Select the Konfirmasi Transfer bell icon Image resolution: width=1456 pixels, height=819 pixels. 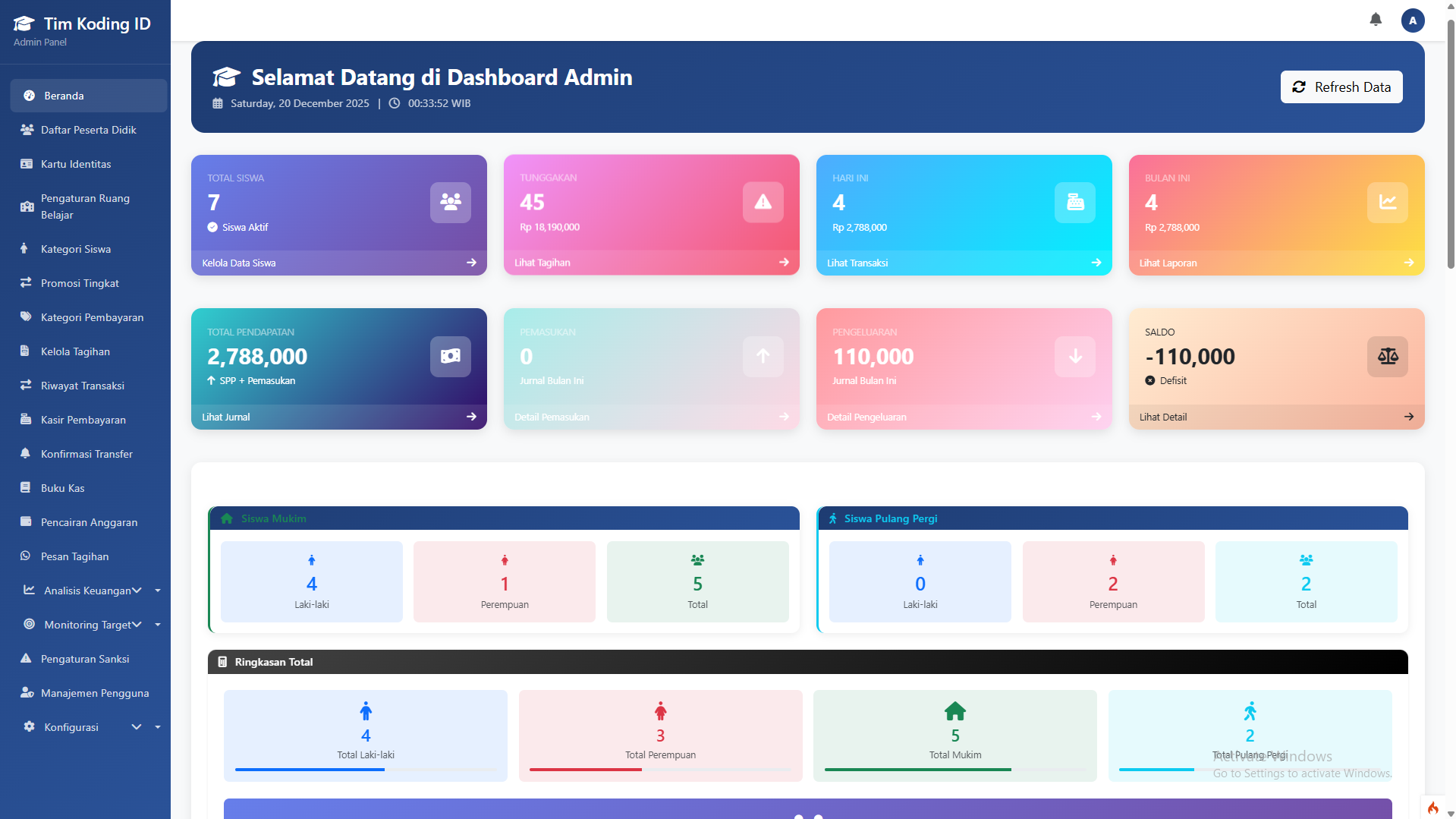click(25, 453)
